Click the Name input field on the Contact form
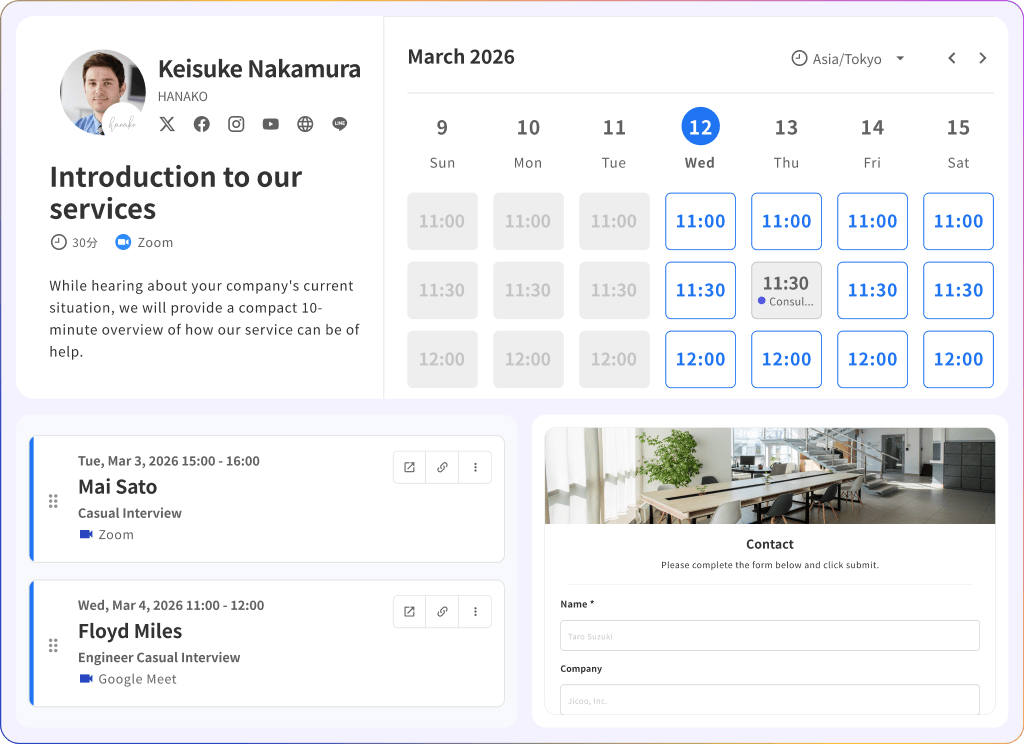This screenshot has width=1025, height=745. coord(769,635)
